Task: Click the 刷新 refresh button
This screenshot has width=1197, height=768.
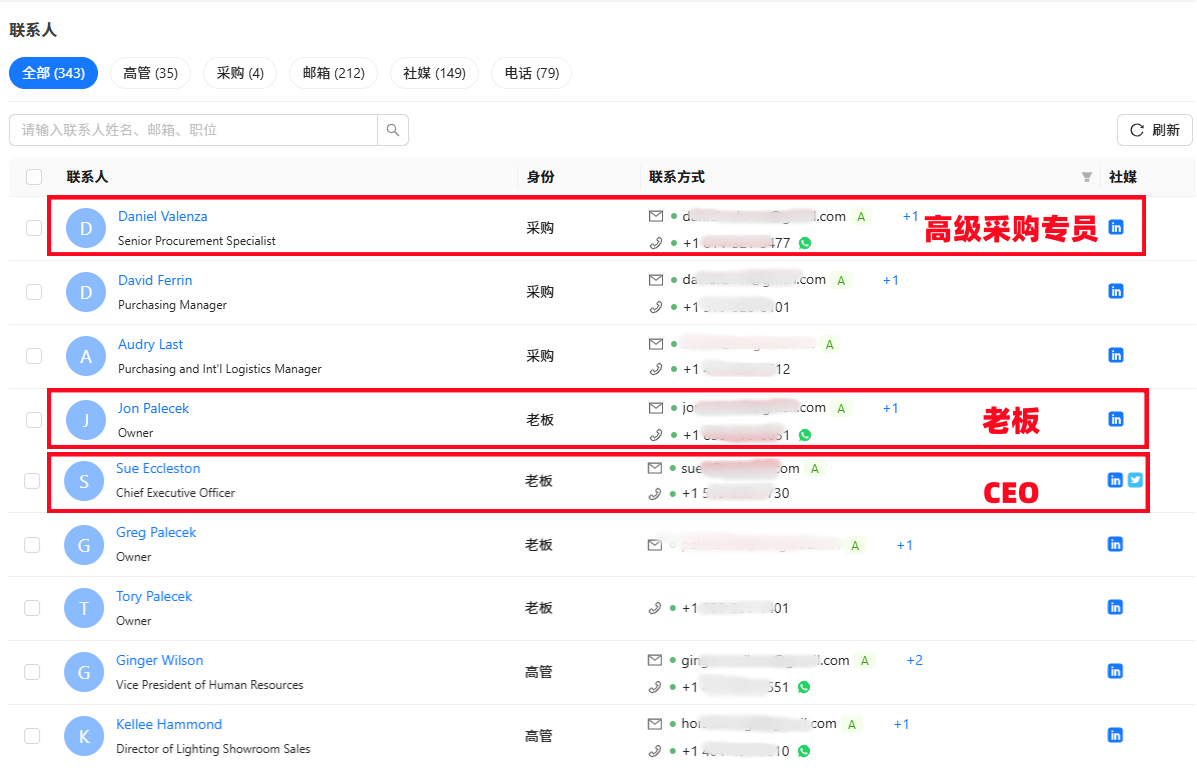Action: [x=1154, y=130]
